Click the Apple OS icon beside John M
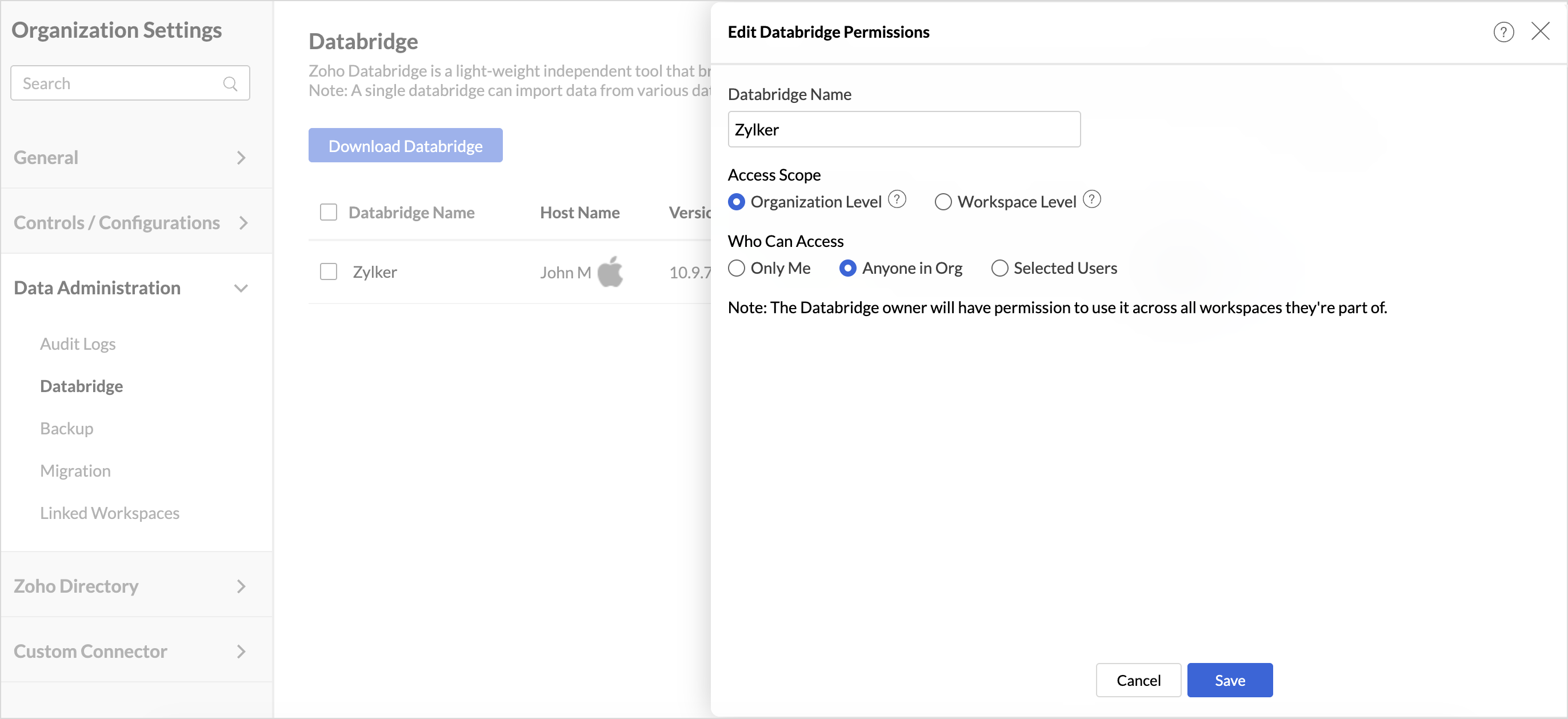 pos(610,271)
